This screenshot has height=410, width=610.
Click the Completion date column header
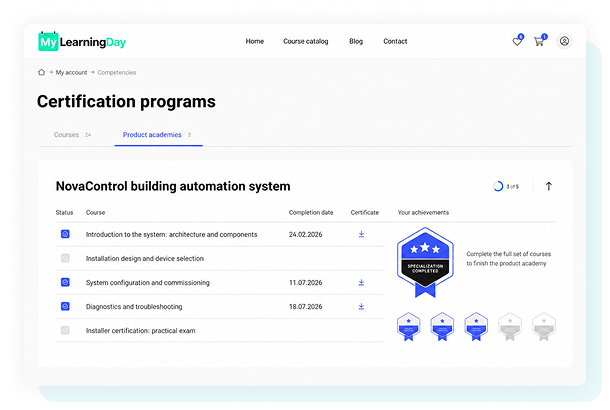(311, 212)
